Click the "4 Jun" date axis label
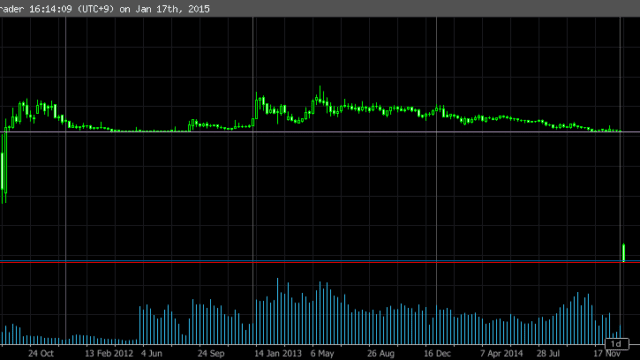Viewport: 640px width, 360px height. point(151,353)
